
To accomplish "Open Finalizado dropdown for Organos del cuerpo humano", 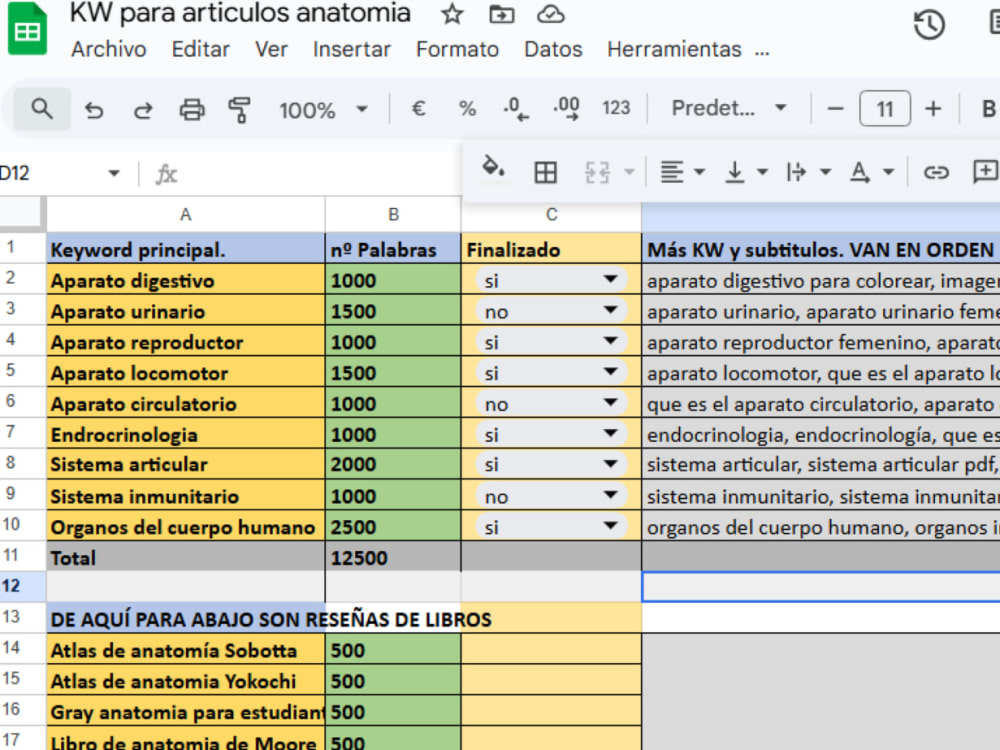I will point(611,526).
